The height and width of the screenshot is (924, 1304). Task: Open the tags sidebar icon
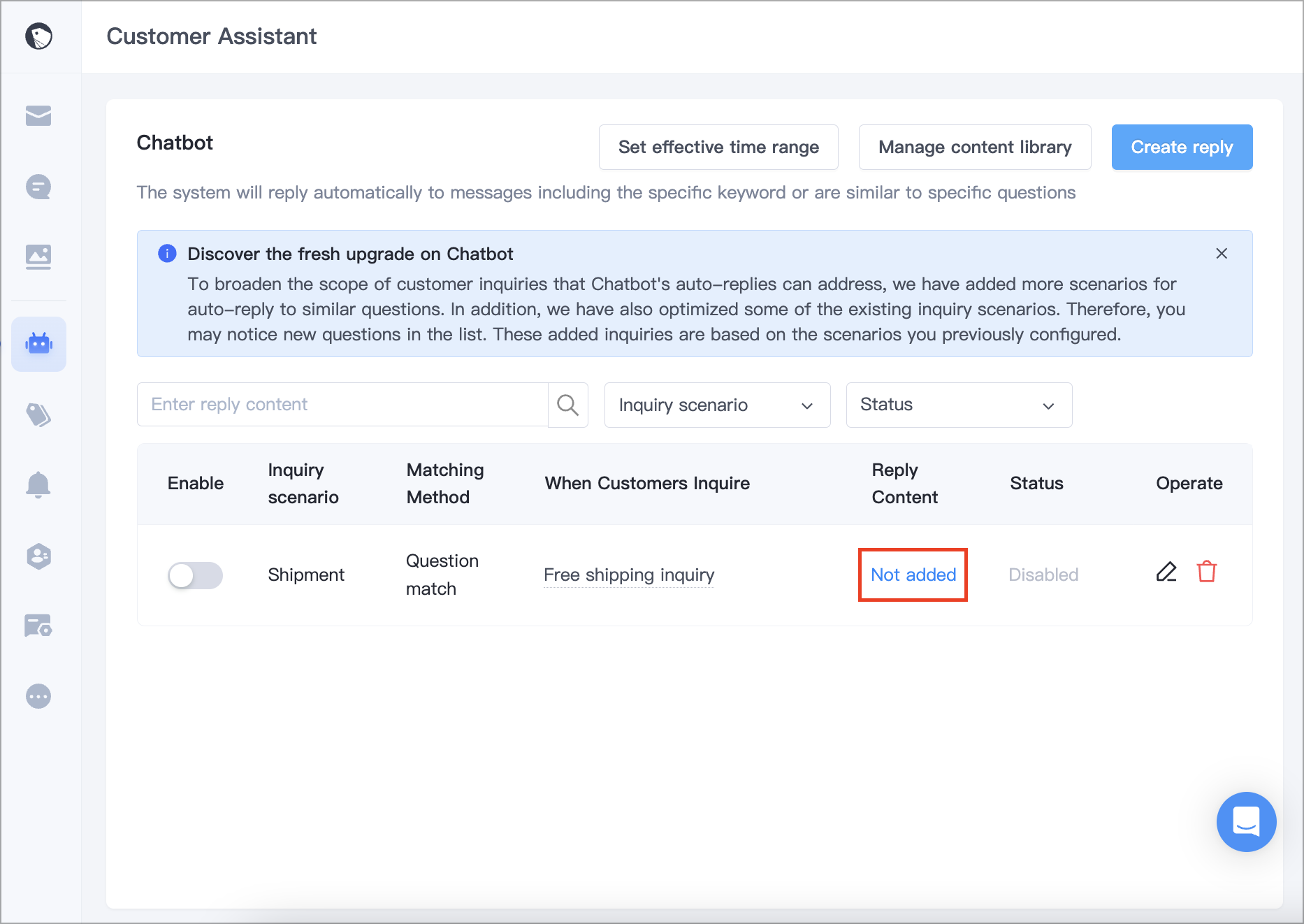click(x=38, y=414)
